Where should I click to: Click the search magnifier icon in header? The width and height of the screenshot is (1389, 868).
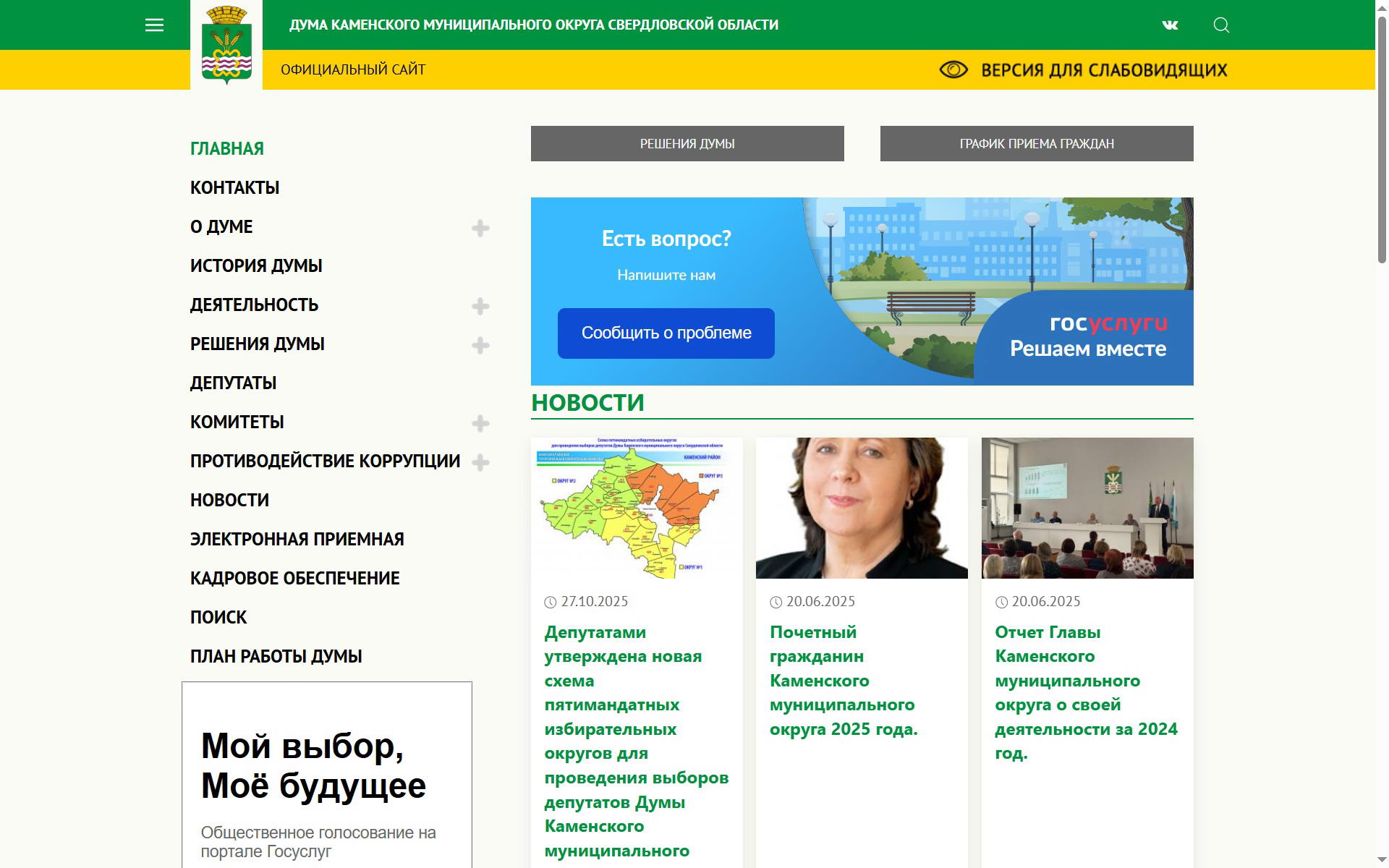tap(1221, 25)
